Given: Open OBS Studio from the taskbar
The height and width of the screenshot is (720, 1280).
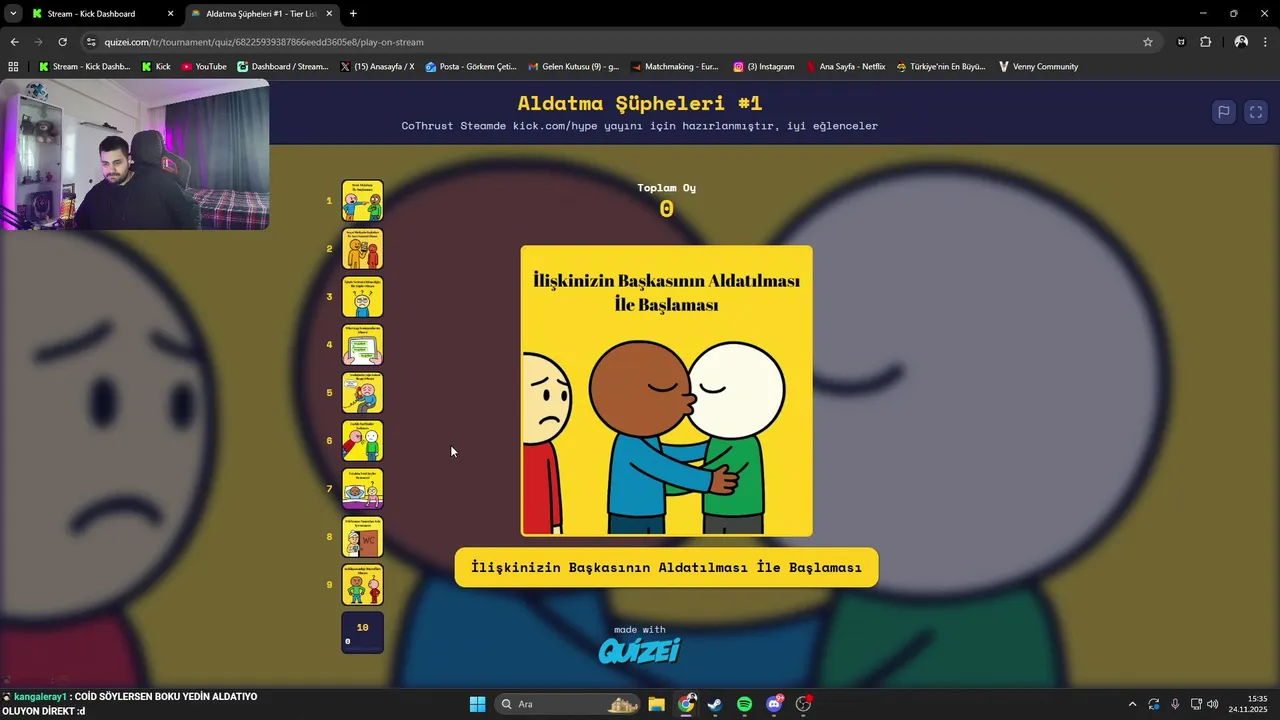Looking at the screenshot, I should point(803,704).
